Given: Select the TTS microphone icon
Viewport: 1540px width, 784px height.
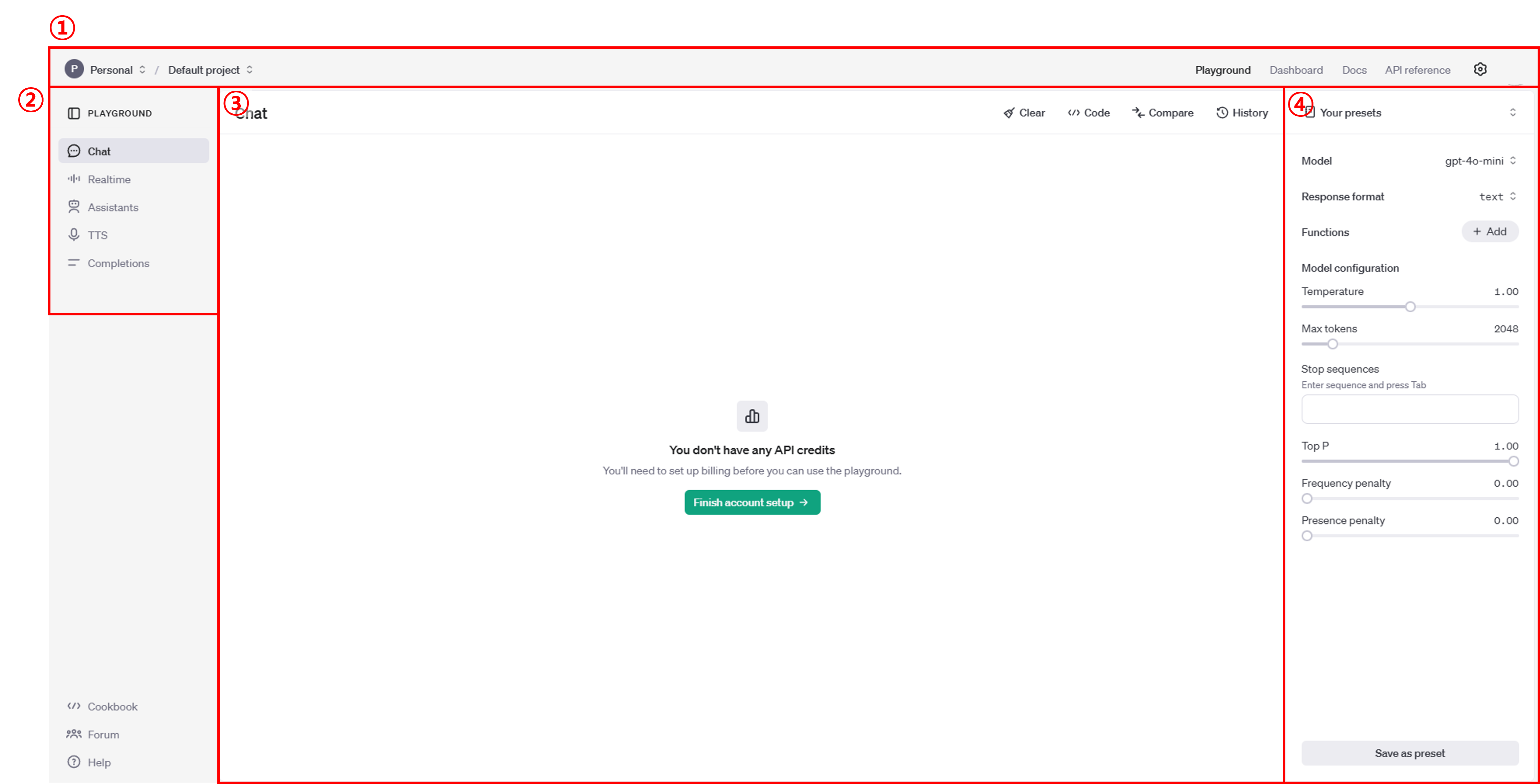Looking at the screenshot, I should (73, 235).
